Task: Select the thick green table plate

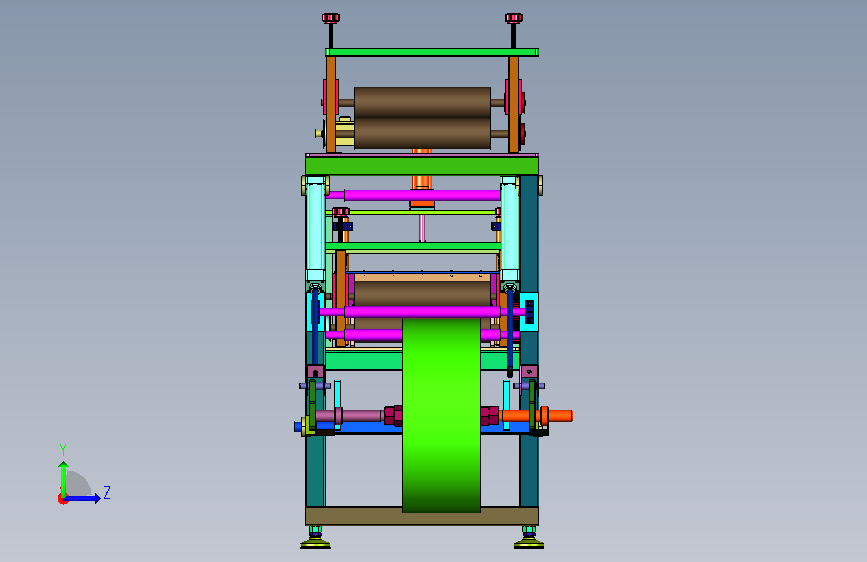Action: [422, 165]
